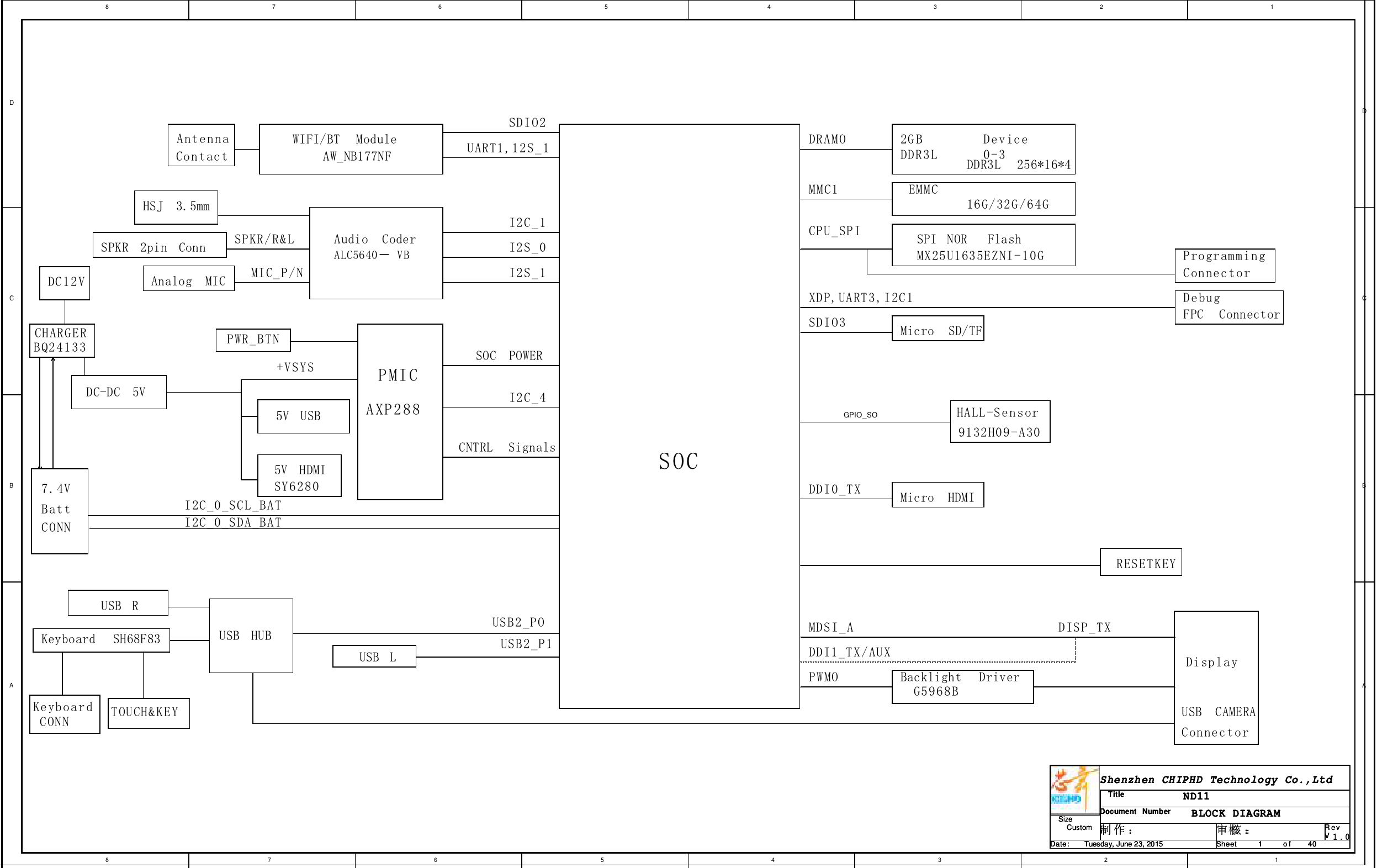Click the CHIPHD company logo
The height and width of the screenshot is (868, 1377).
[x=1073, y=789]
